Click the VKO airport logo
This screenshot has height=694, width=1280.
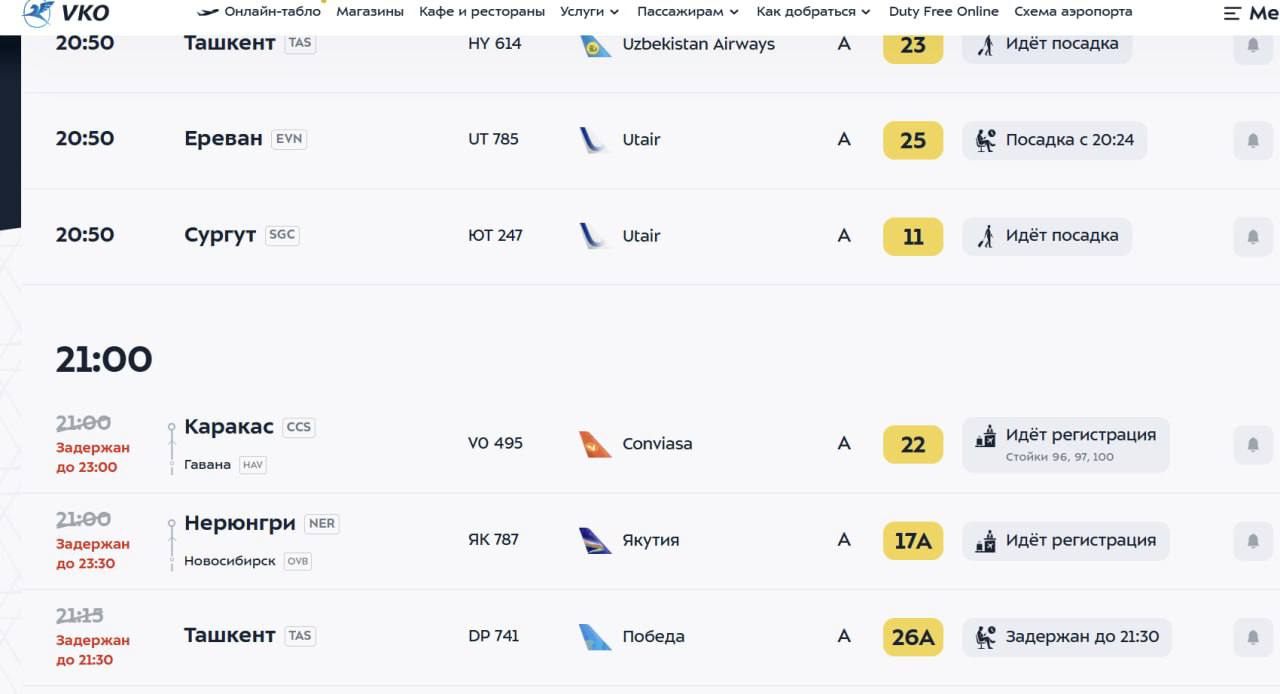pos(65,13)
